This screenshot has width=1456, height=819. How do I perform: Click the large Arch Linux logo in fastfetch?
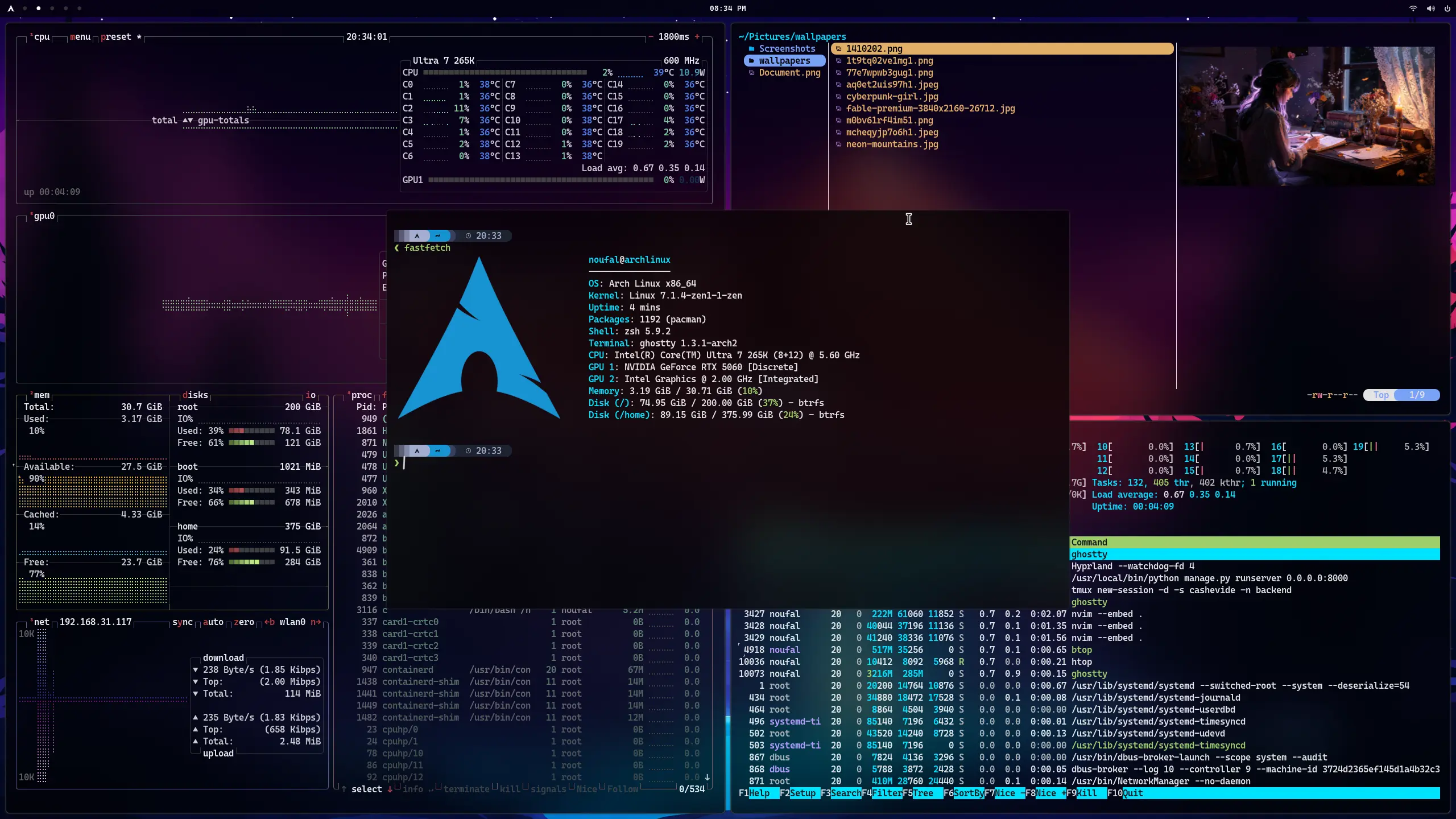[x=479, y=338]
